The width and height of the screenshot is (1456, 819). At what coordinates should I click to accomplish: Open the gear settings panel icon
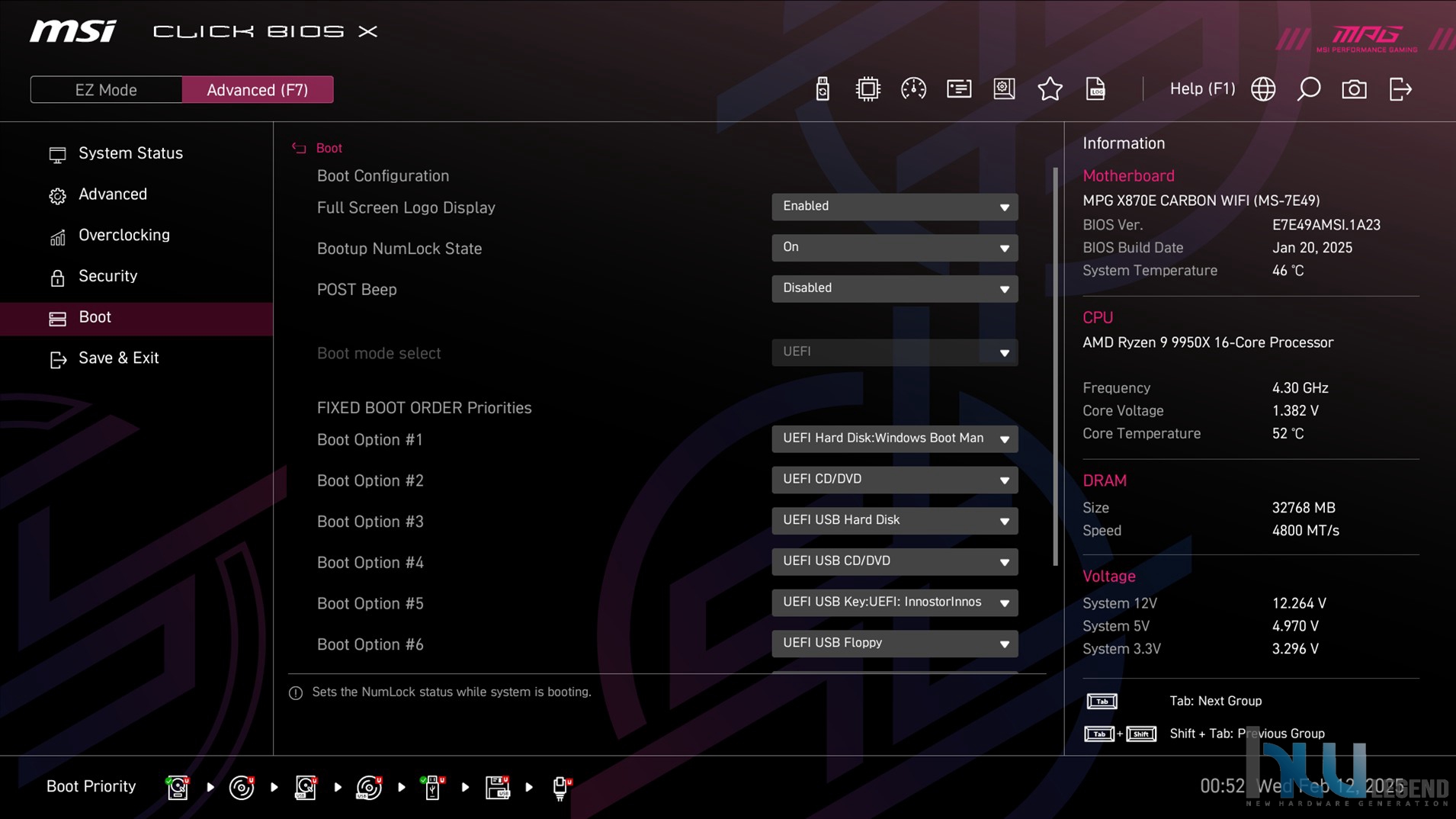(1004, 89)
